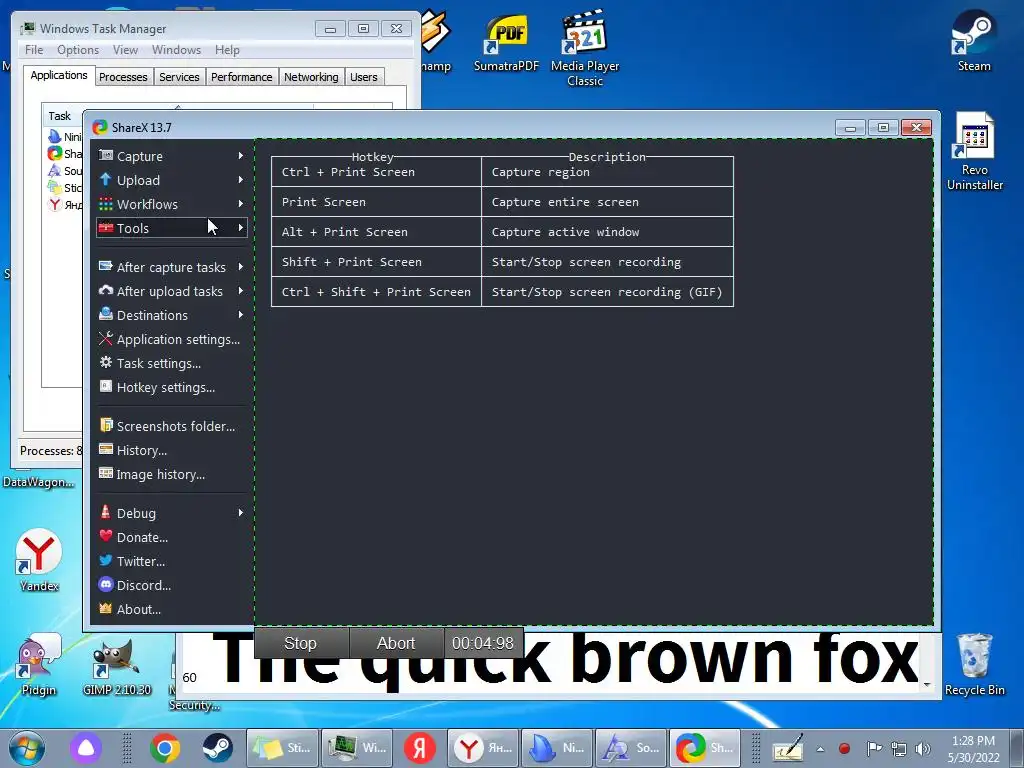The width and height of the screenshot is (1024, 768).
Task: Click the Screenshots folder icon
Action: pos(105,425)
